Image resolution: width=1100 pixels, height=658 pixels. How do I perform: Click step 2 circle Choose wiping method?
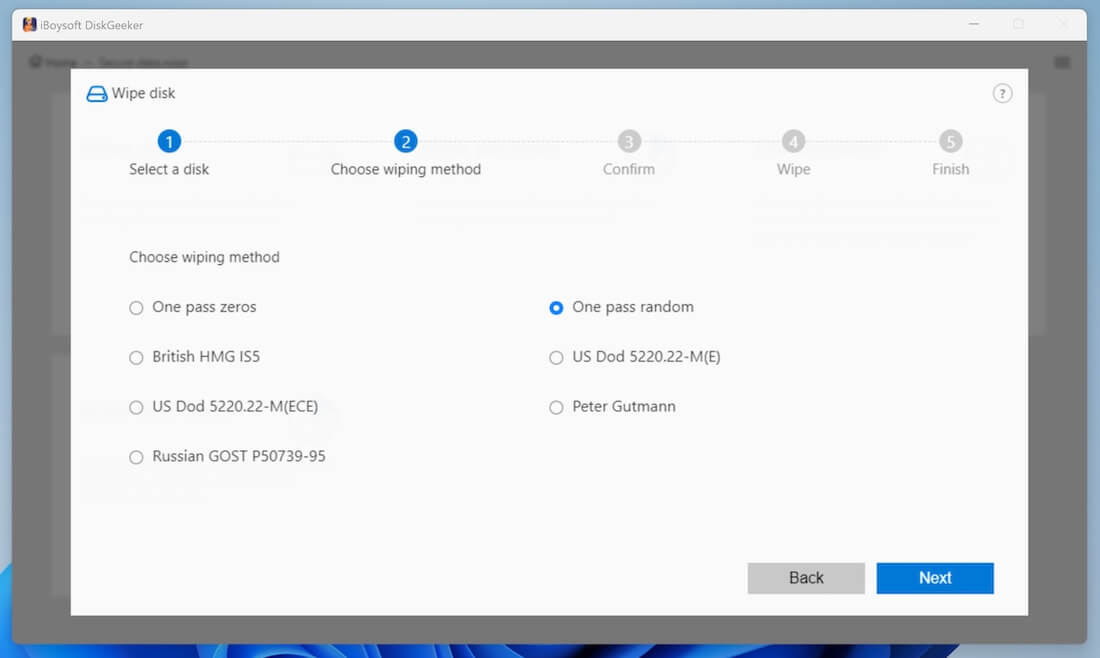pos(405,142)
